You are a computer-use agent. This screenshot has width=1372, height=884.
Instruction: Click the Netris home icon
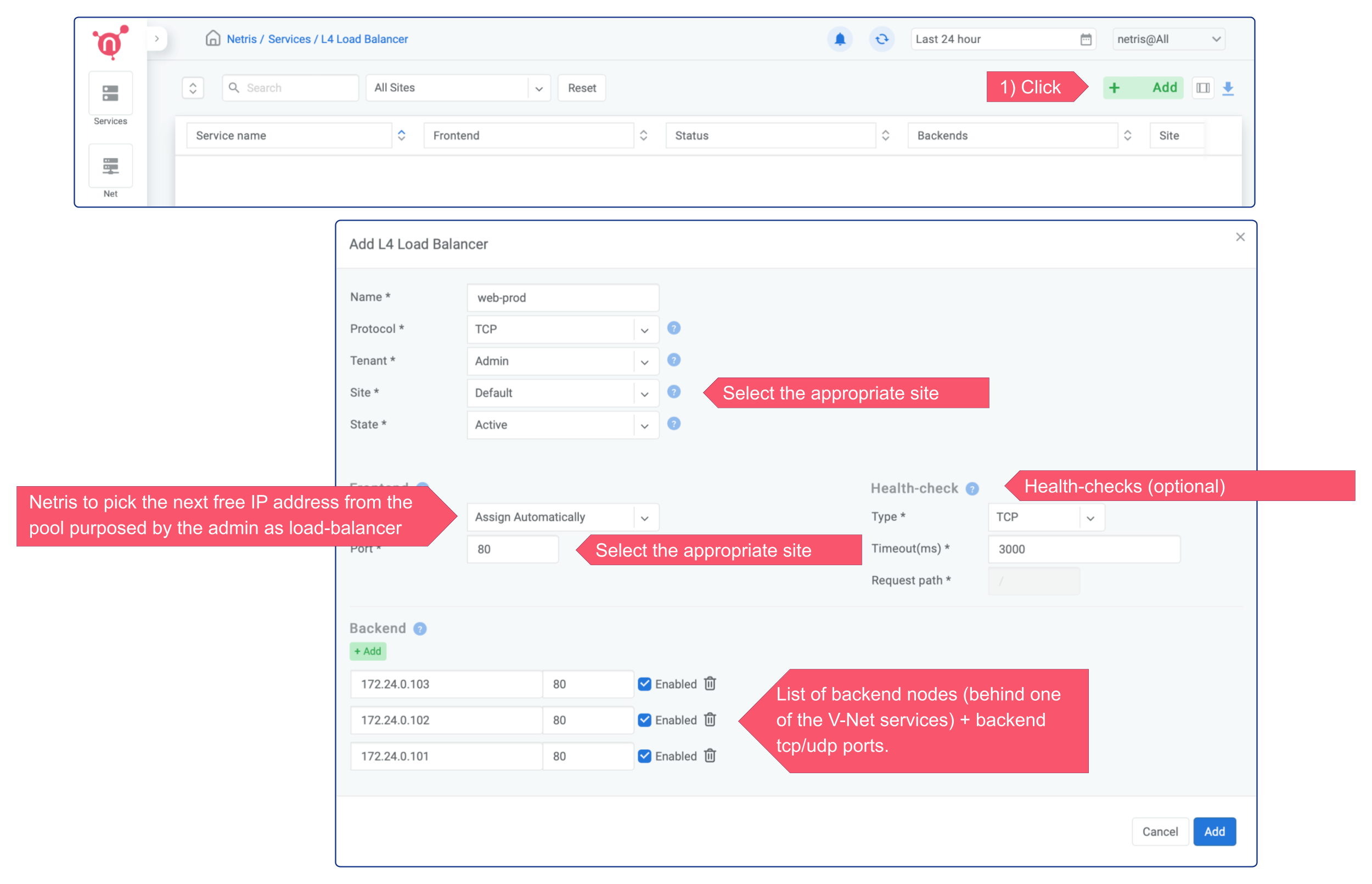point(213,38)
